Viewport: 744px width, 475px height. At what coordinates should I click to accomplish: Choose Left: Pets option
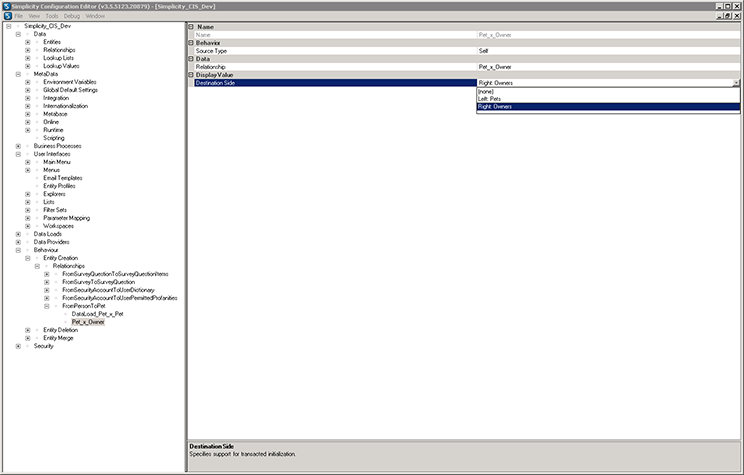(608, 99)
